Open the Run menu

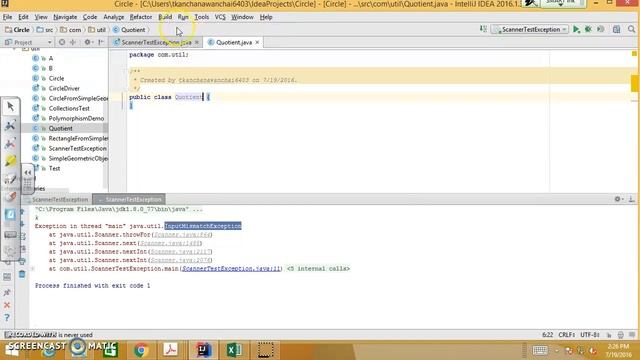click(183, 17)
